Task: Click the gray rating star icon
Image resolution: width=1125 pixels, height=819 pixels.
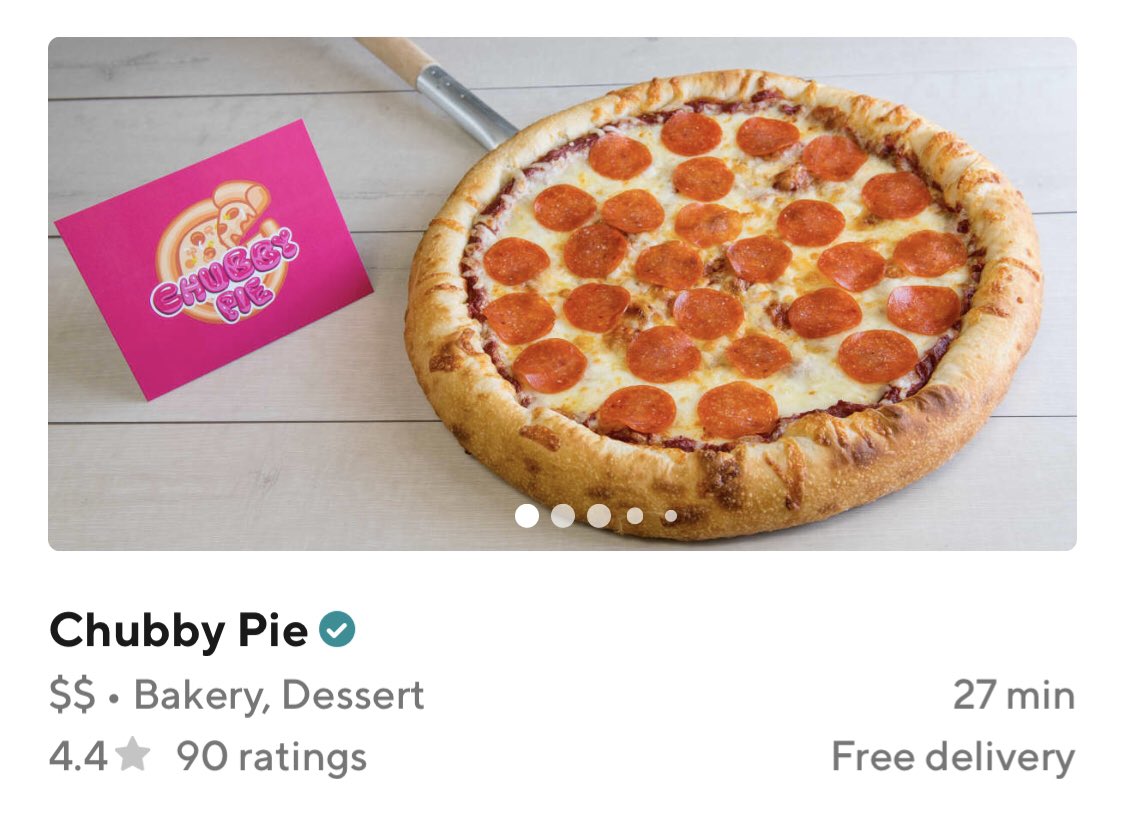Action: point(133,755)
